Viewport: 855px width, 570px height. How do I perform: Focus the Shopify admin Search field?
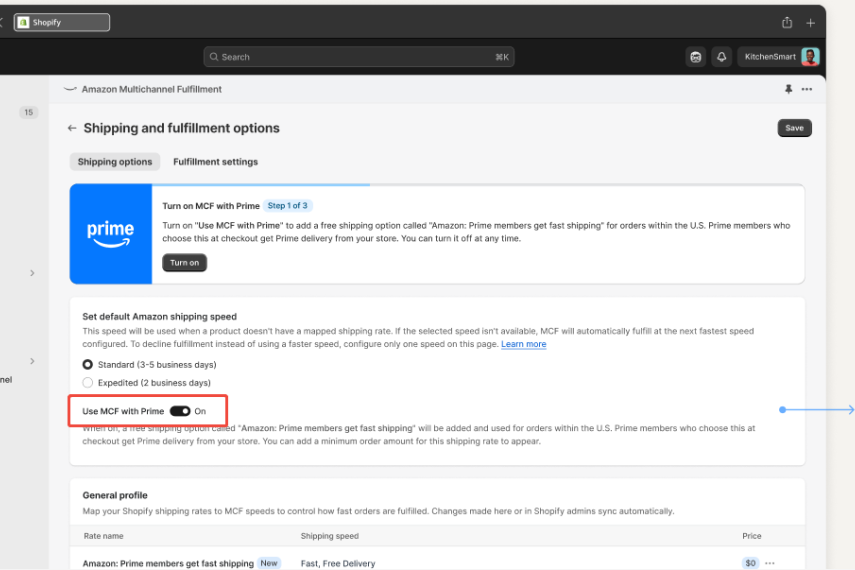[x=359, y=57]
